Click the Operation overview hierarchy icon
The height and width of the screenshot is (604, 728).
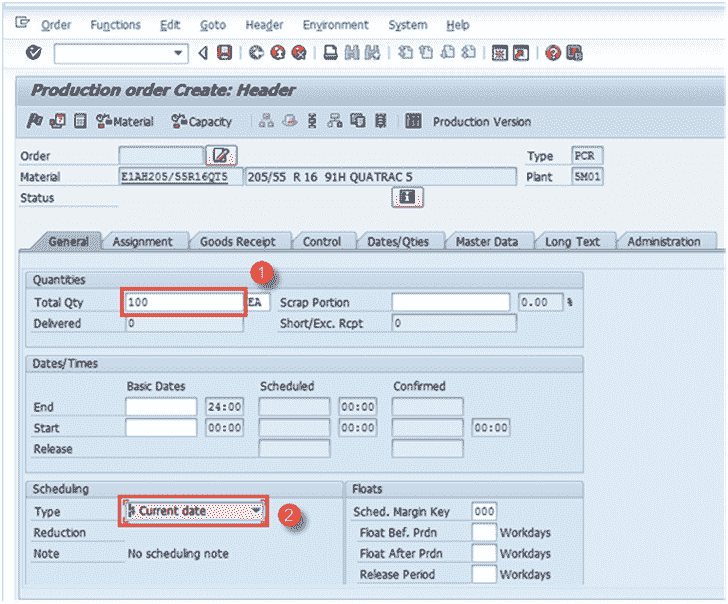[x=266, y=121]
